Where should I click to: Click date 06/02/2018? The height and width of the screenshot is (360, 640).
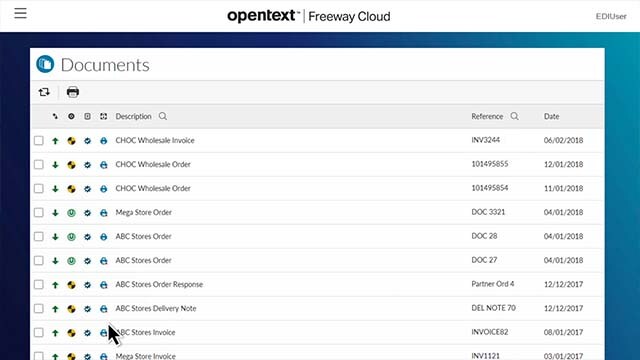pos(563,140)
